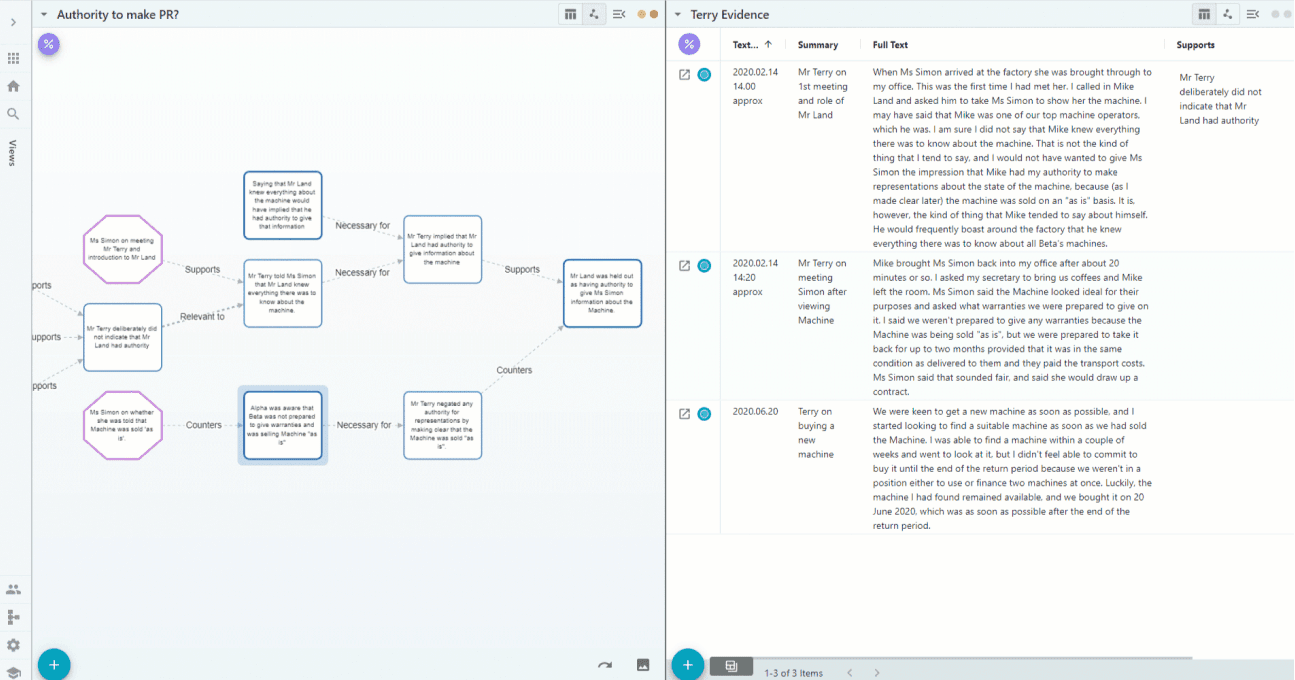Open Settings gear in the sidebar
This screenshot has height=680, width=1295.
click(x=13, y=645)
